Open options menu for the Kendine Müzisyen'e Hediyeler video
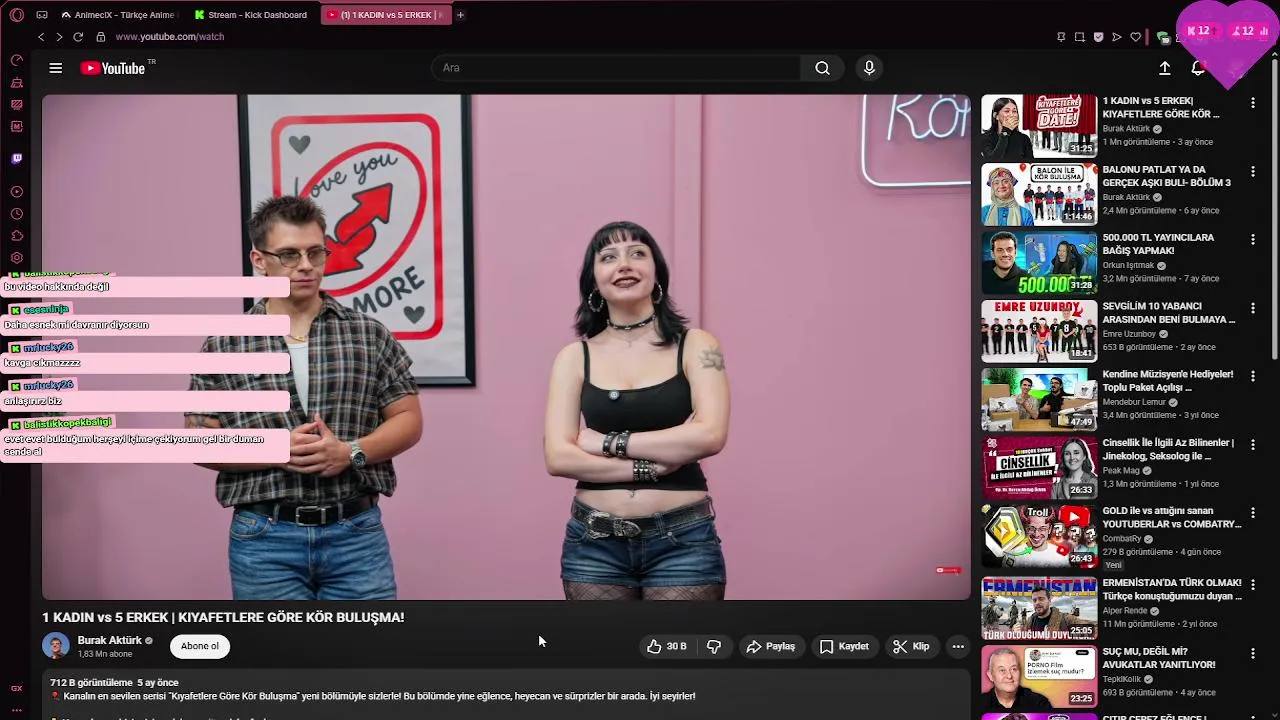1280x720 pixels. click(x=1252, y=376)
